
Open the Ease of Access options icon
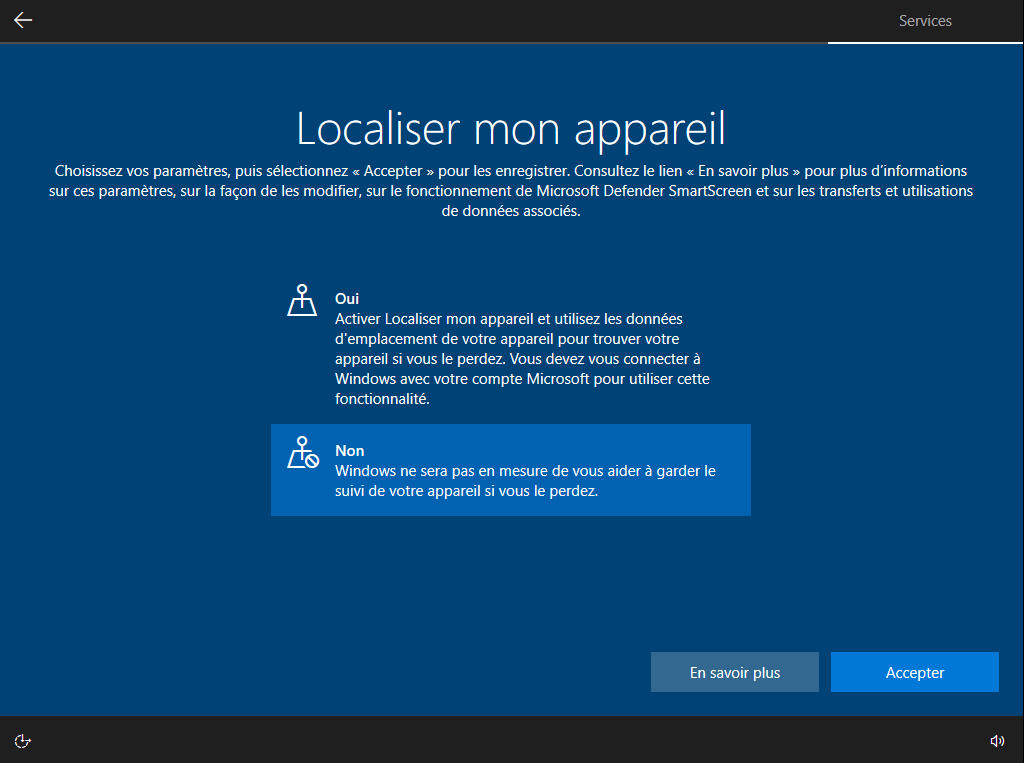[23, 741]
